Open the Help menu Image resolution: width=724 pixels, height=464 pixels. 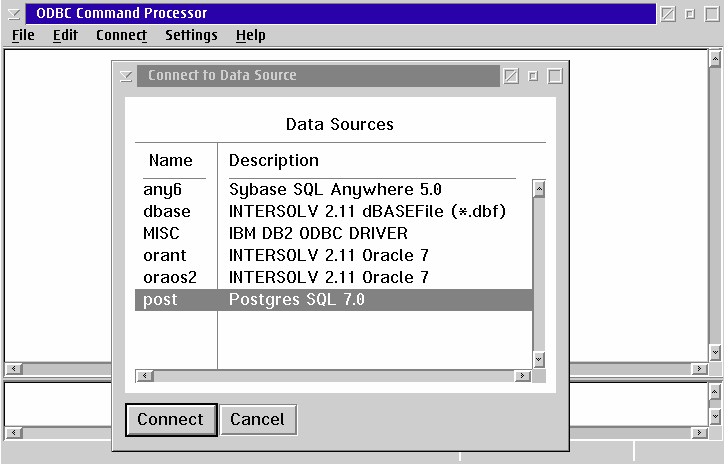(251, 35)
